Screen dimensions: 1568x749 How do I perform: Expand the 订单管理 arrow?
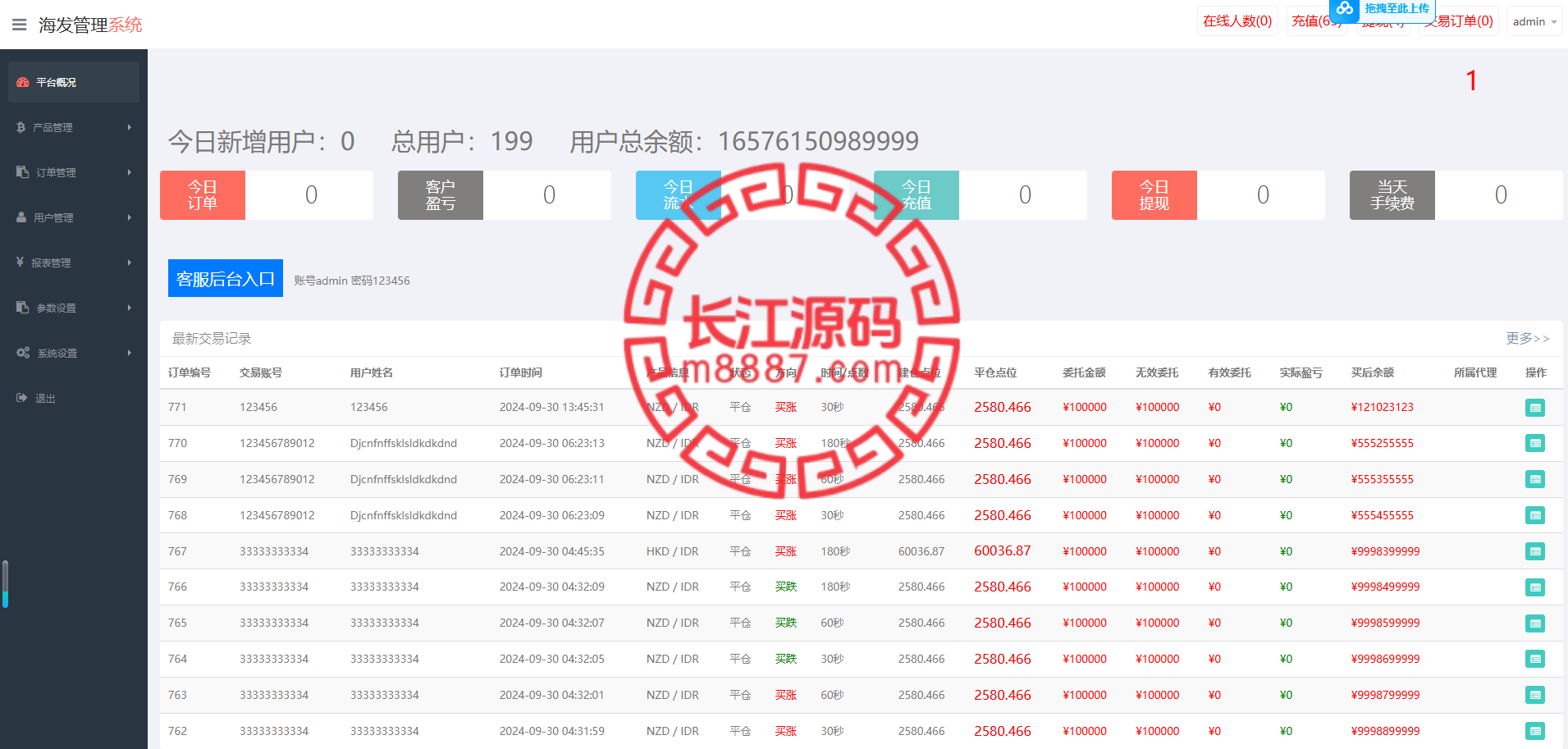click(130, 172)
